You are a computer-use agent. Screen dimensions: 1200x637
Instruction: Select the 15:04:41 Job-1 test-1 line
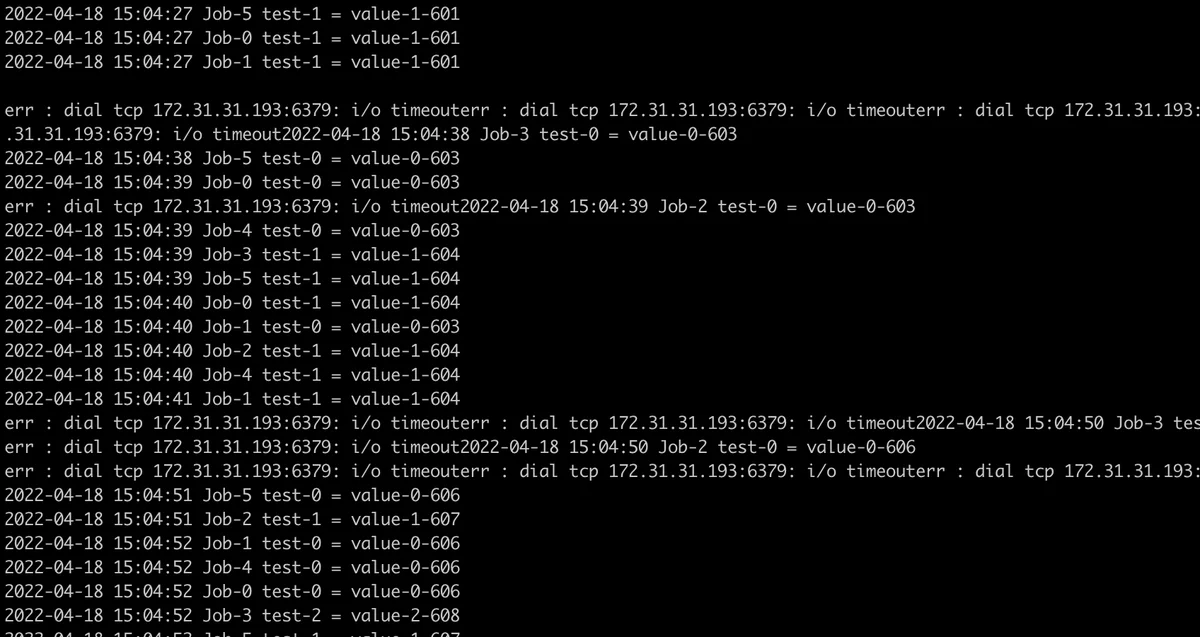point(232,398)
